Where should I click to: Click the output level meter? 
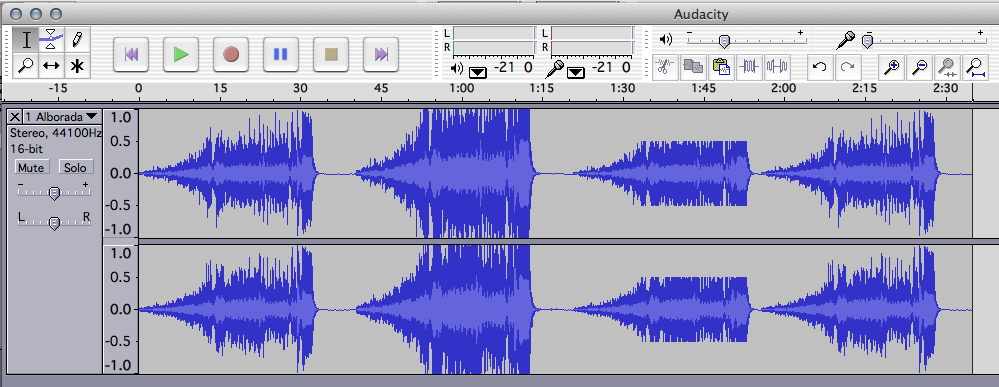(493, 40)
